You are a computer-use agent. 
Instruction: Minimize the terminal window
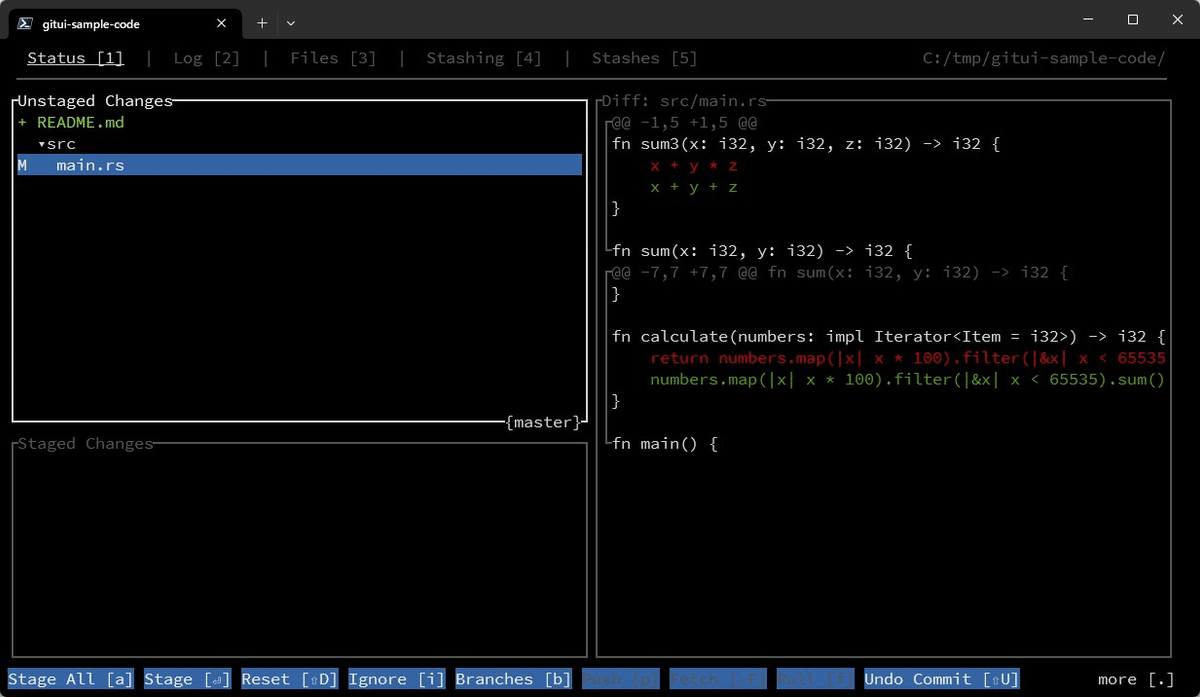coord(1087,20)
